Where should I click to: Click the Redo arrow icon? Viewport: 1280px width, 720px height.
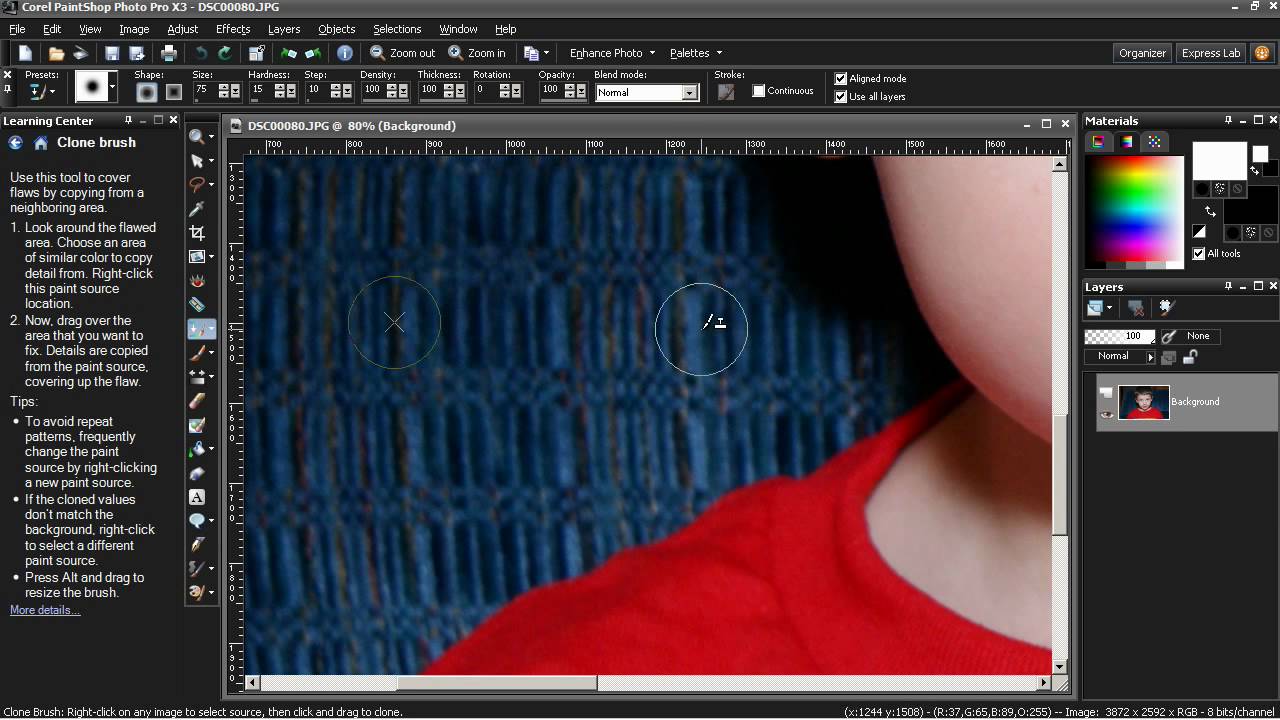(225, 53)
